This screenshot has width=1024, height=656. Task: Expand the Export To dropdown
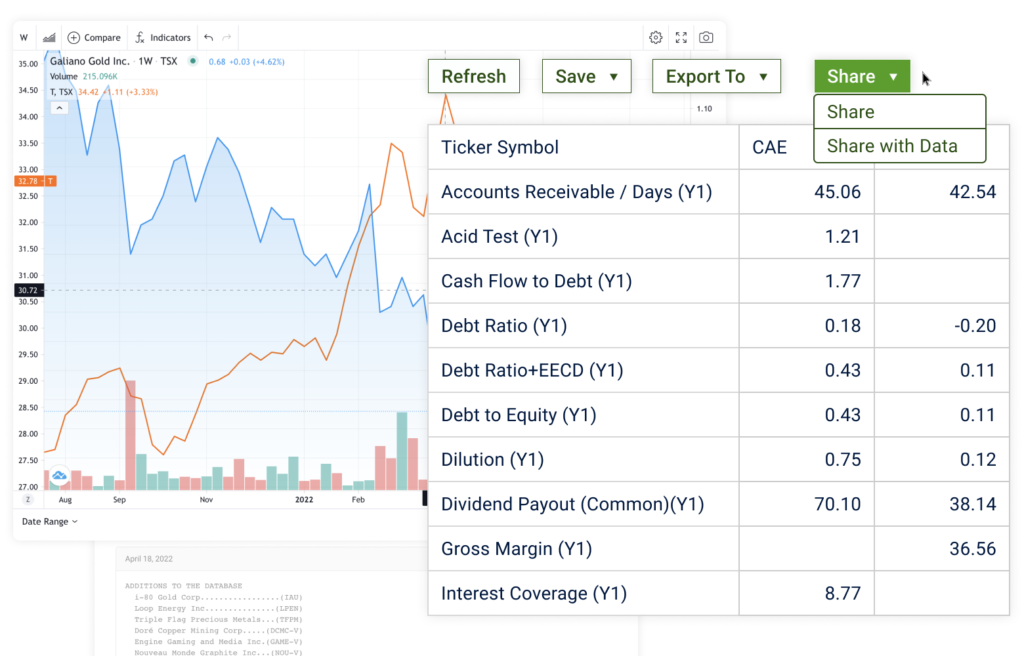click(716, 75)
